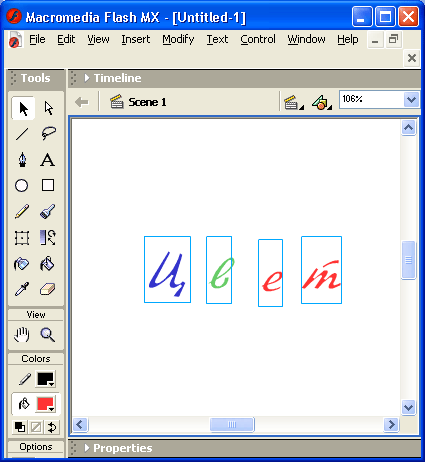This screenshot has height=462, width=425.
Task: Open the Modify menu
Action: [x=178, y=39]
